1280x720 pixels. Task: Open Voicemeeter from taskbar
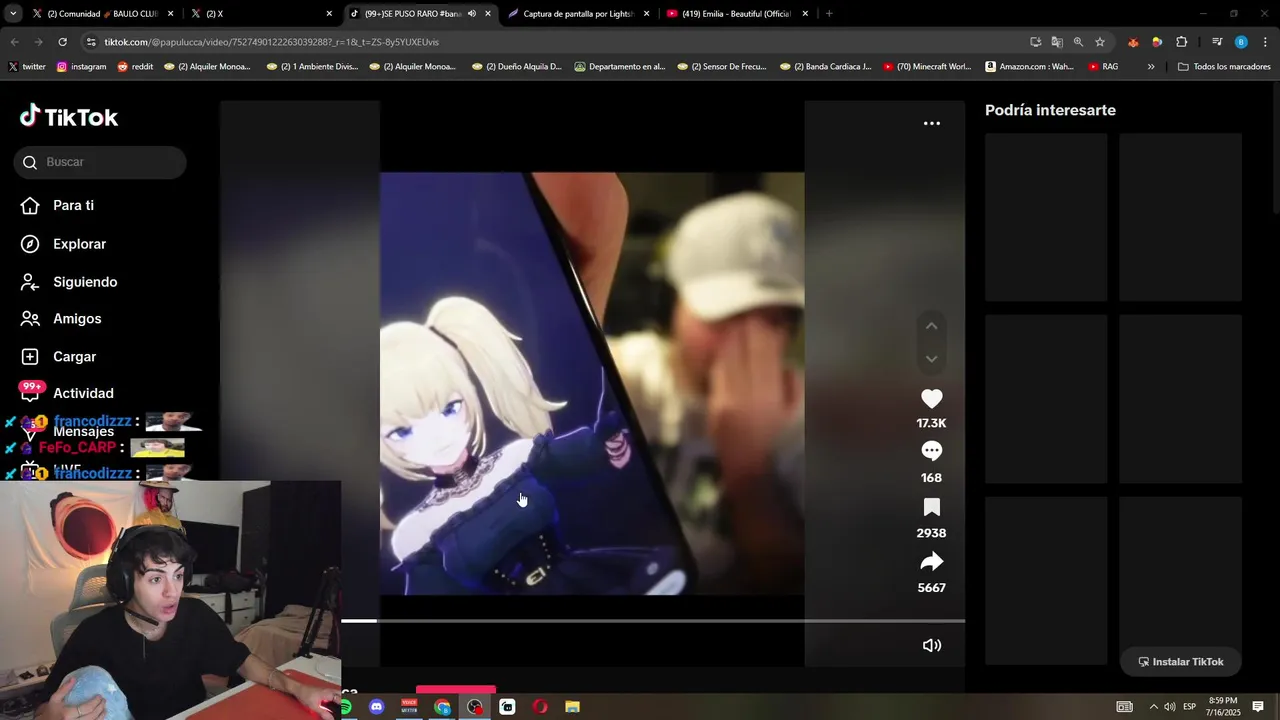pyautogui.click(x=409, y=707)
